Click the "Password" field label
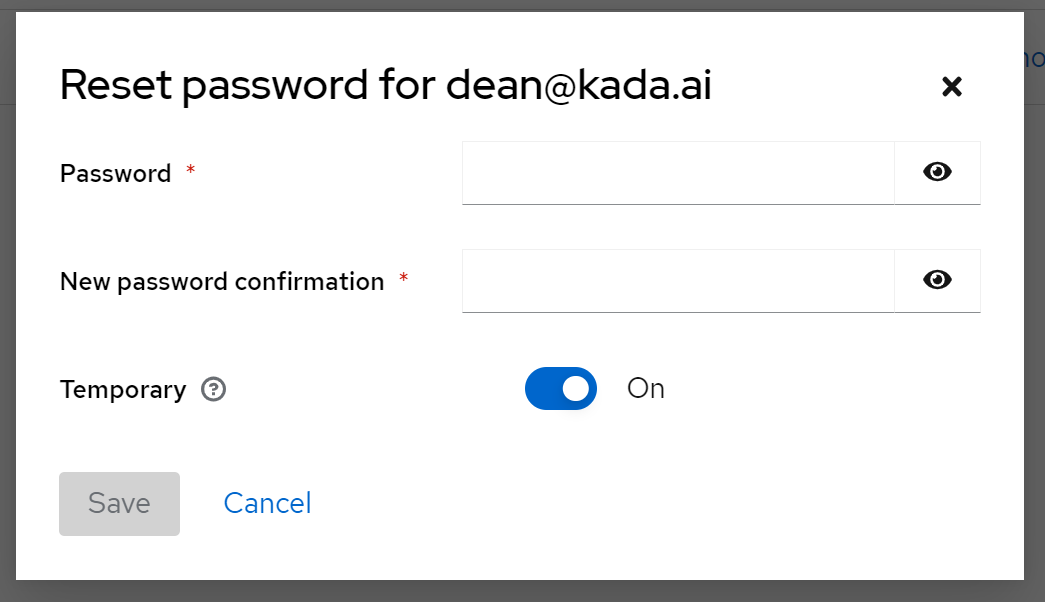The width and height of the screenshot is (1045, 602). coord(116,174)
